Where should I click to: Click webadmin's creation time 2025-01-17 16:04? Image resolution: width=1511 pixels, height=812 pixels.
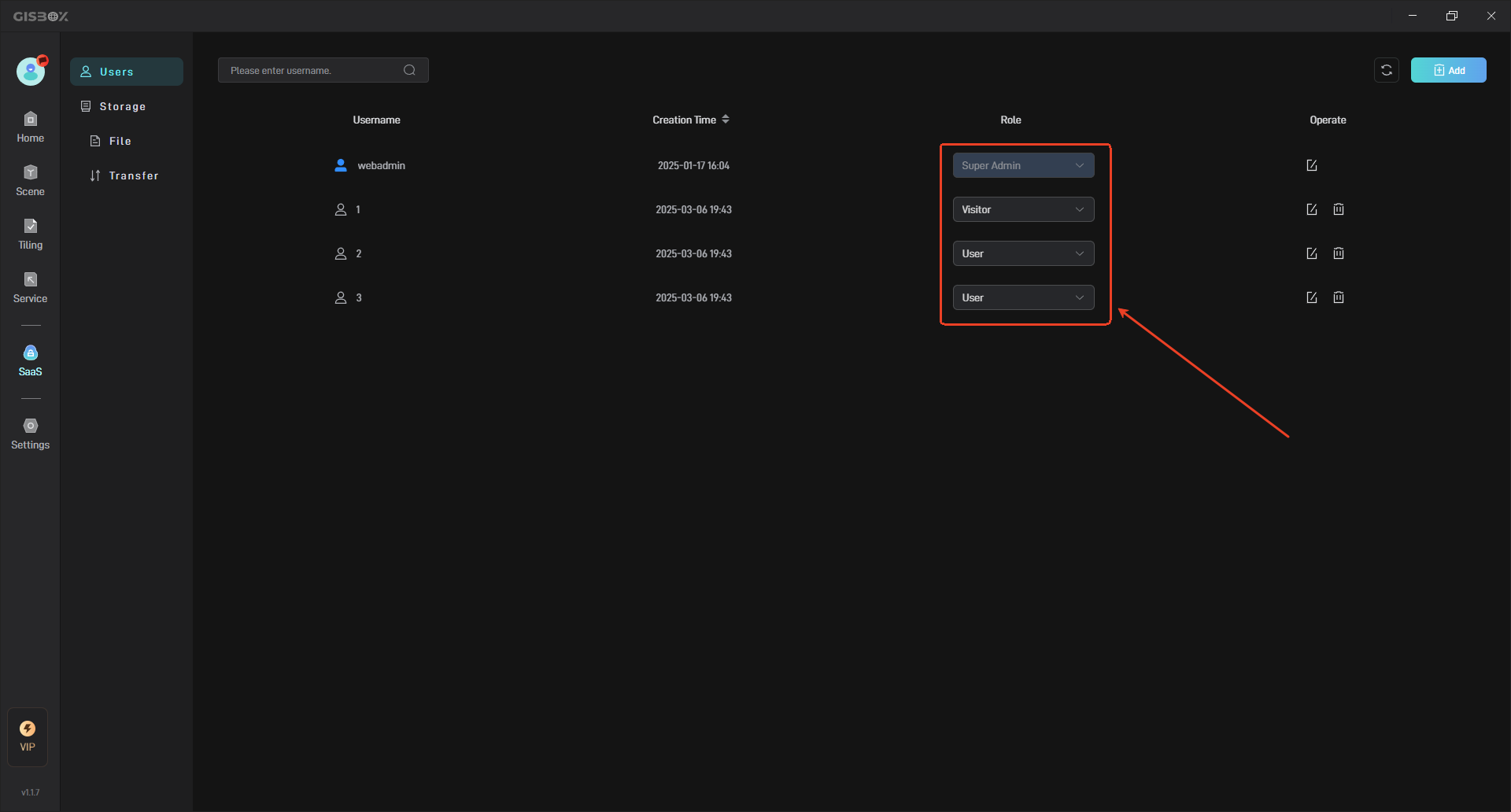[693, 165]
